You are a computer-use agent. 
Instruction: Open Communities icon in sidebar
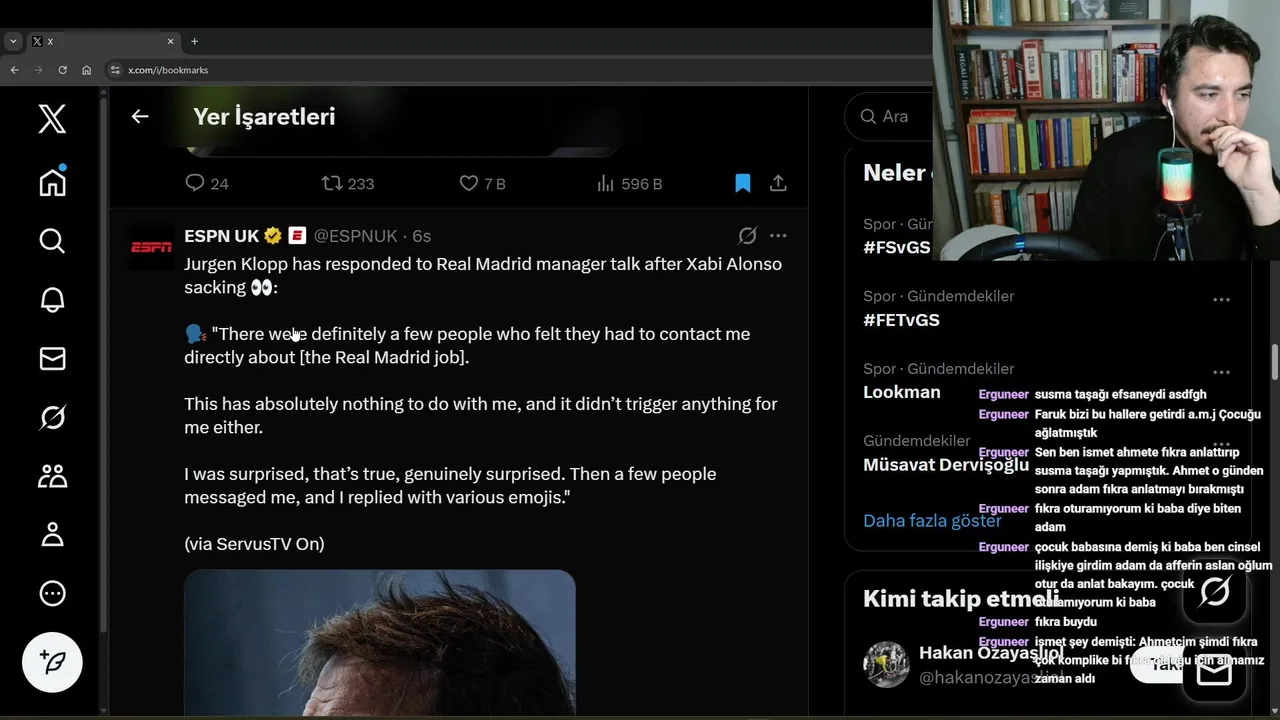coord(52,476)
